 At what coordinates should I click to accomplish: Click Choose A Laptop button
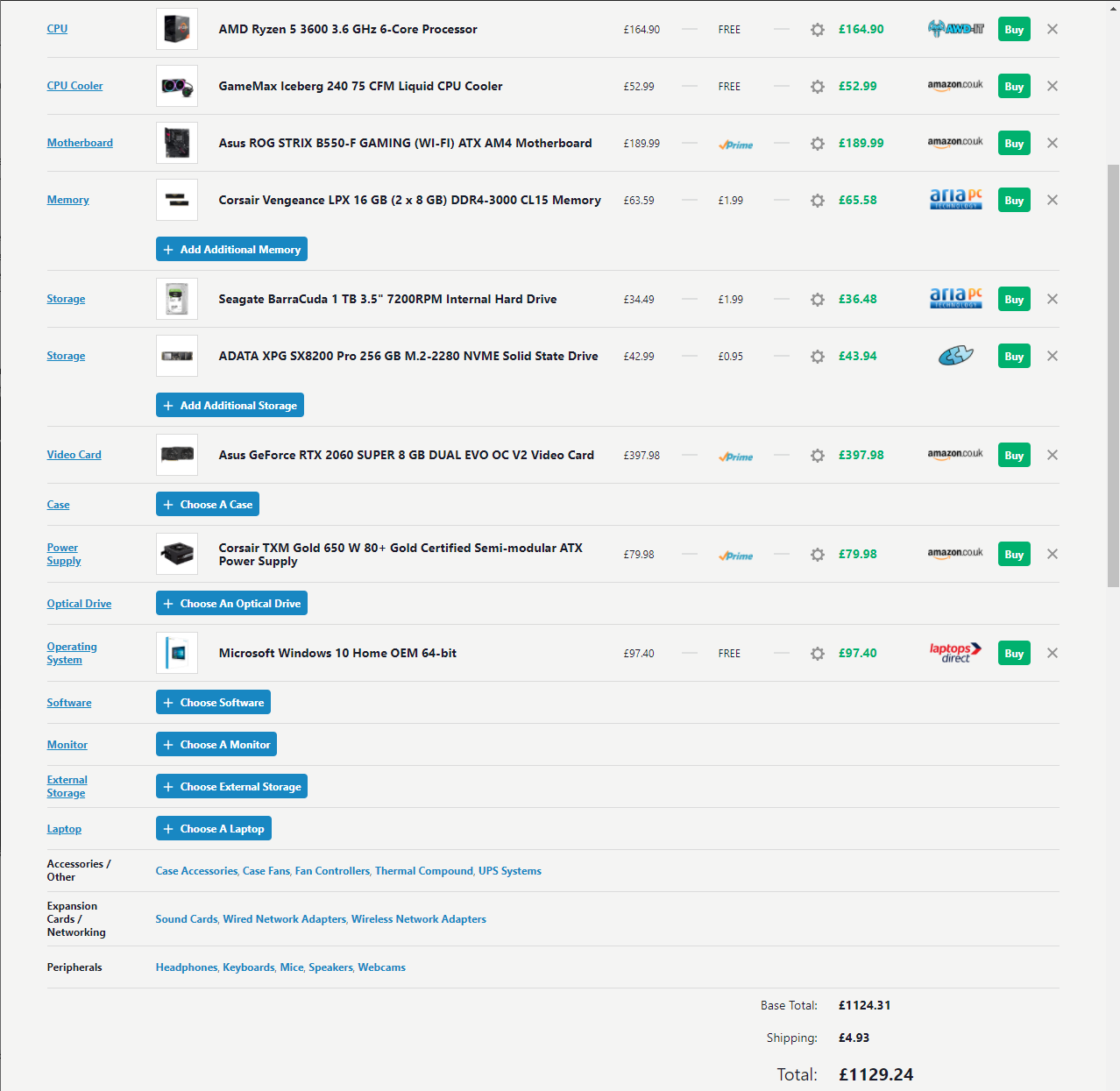pos(213,828)
